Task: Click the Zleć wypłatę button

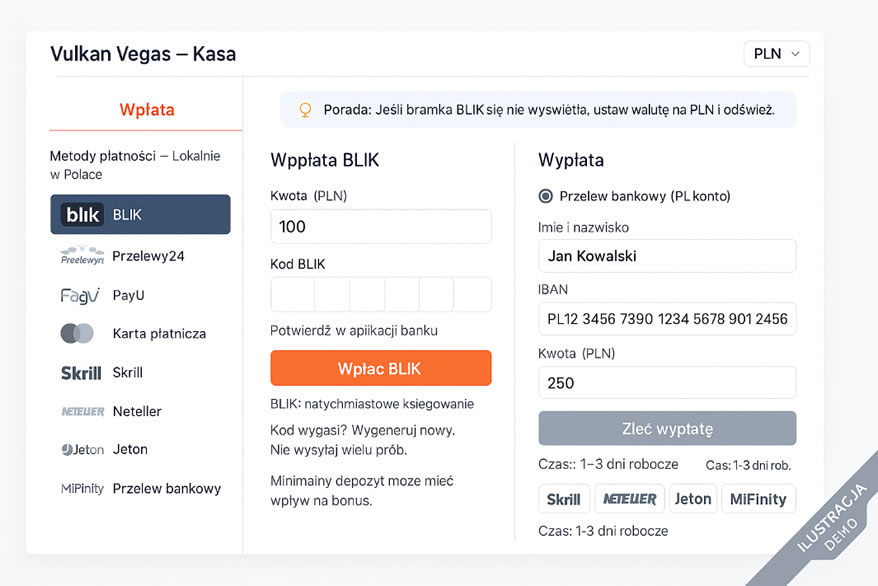Action: pos(667,429)
